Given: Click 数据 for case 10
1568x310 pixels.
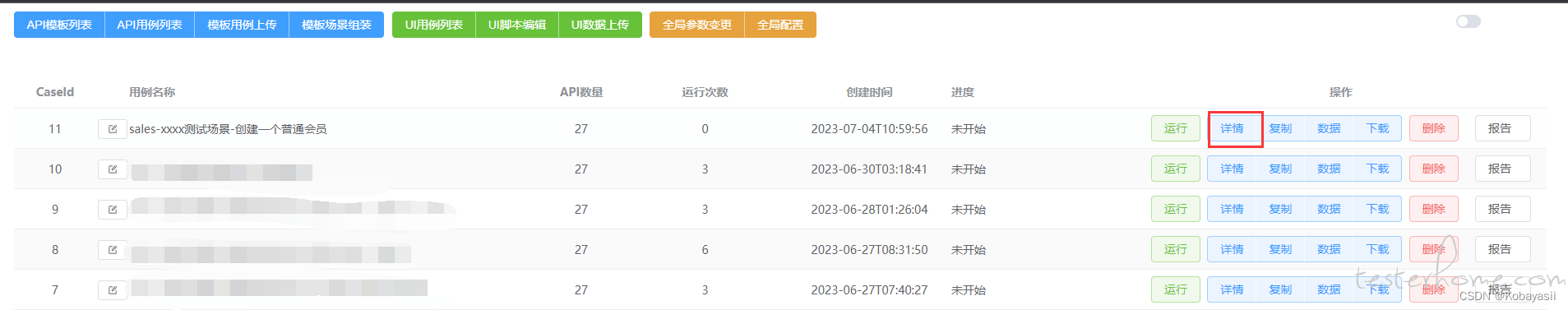Looking at the screenshot, I should pos(1329,169).
